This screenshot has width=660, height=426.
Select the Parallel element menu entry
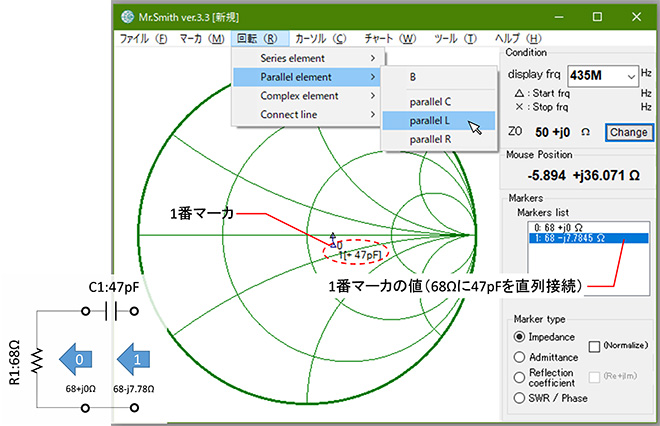[x=307, y=77]
